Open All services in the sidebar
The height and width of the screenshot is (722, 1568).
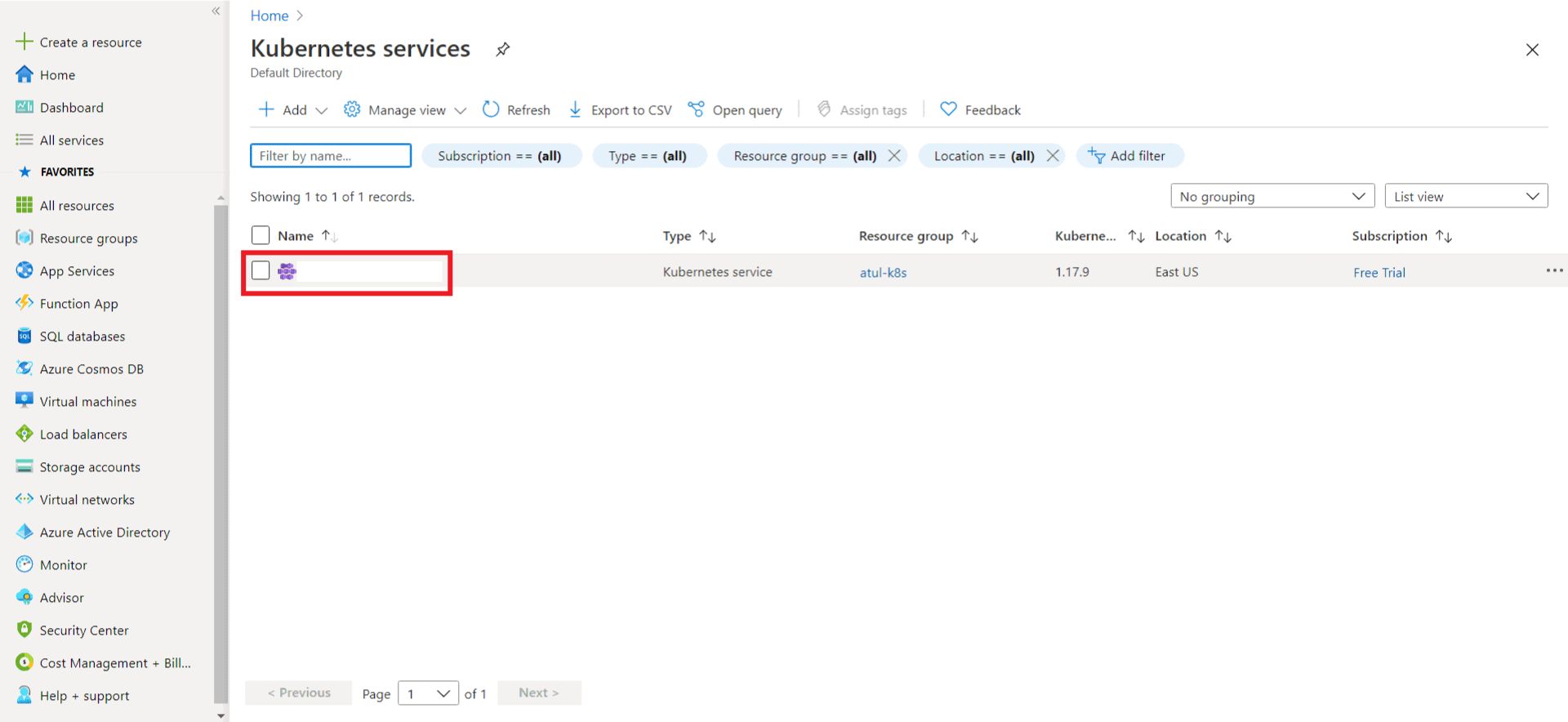point(71,140)
